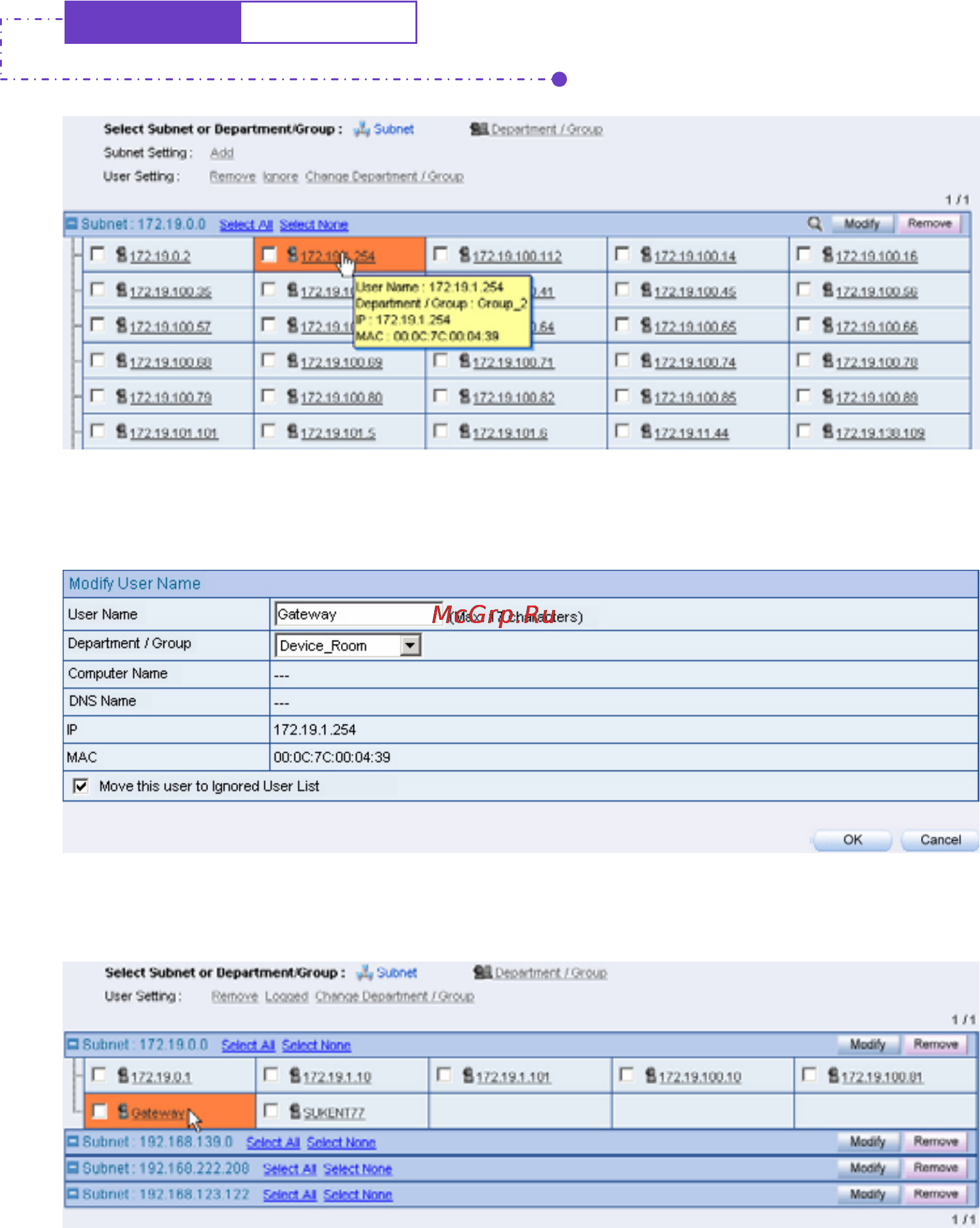980x1228 pixels.
Task: Click user icon beside 172.19.1.101
Action: pos(468,1076)
